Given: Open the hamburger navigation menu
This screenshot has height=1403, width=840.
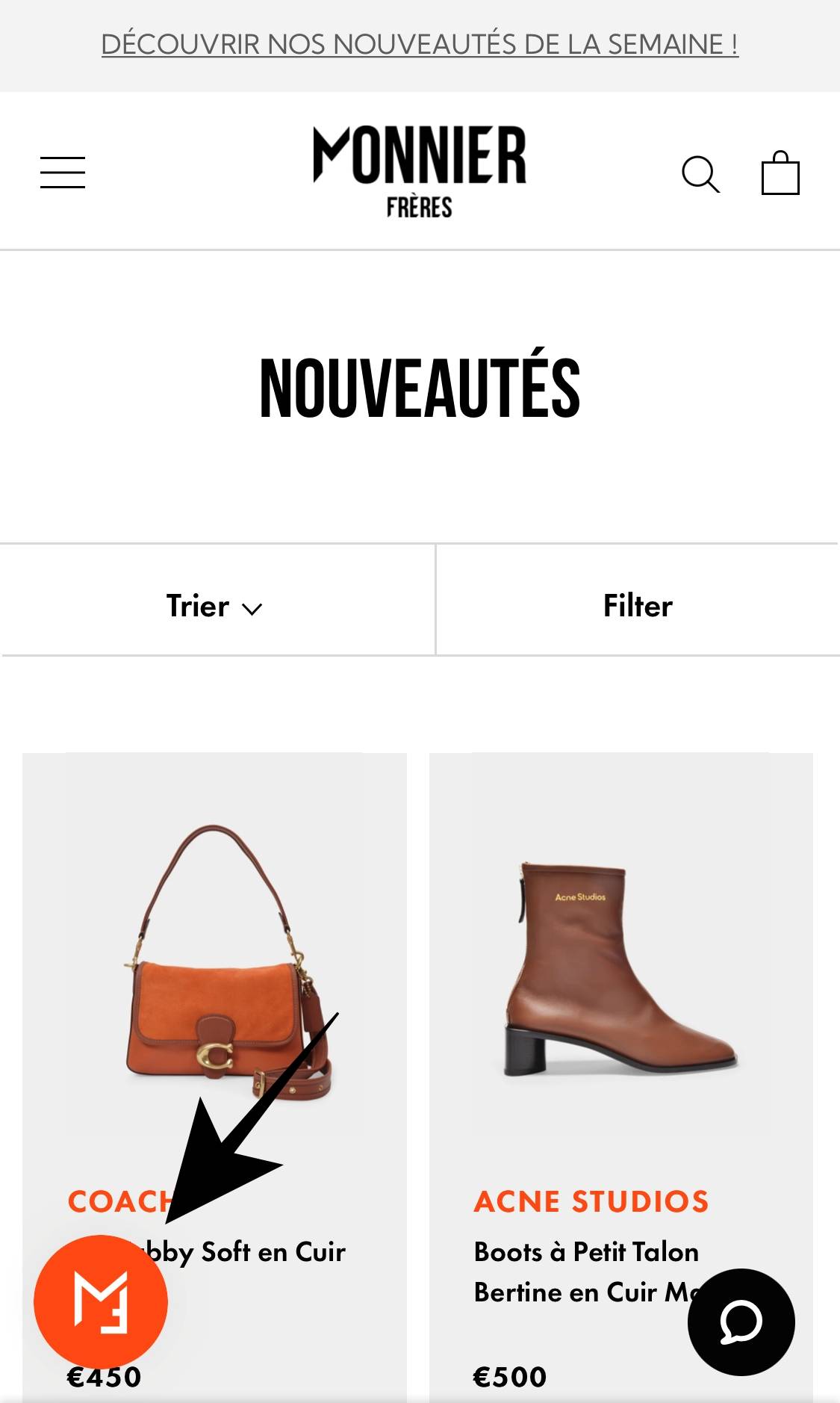Looking at the screenshot, I should point(63,173).
